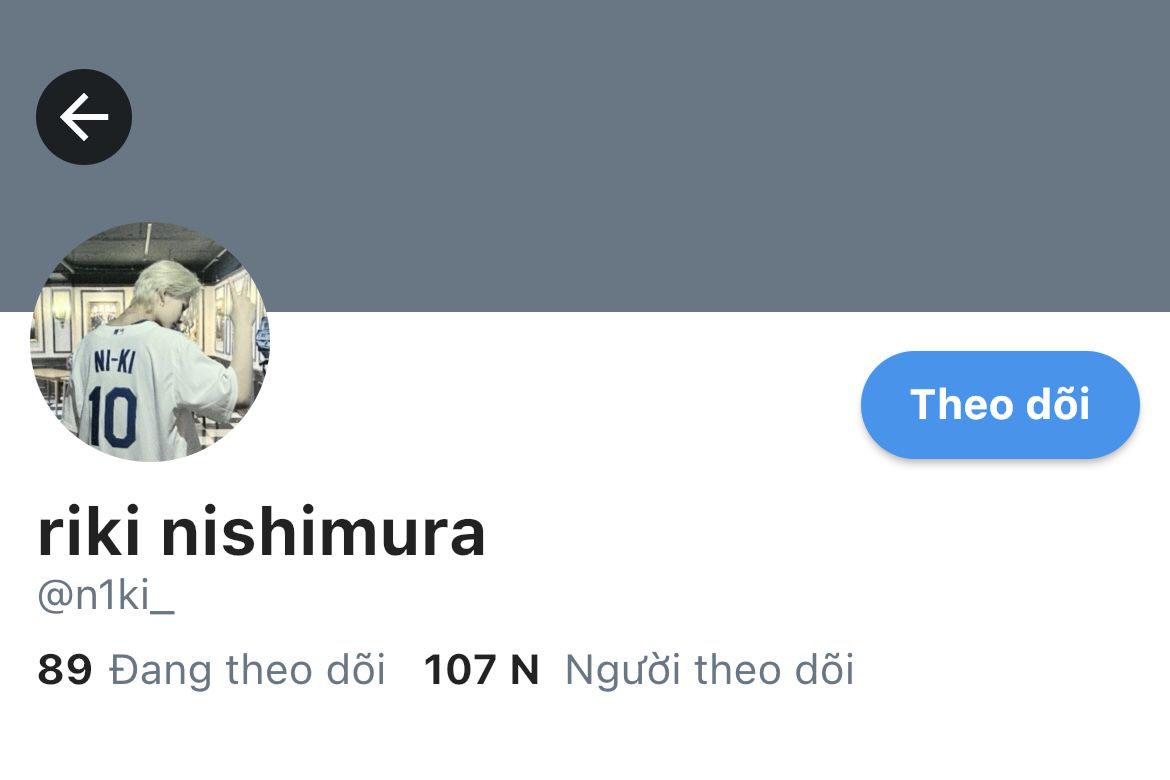1170x780 pixels.
Task: Go back using the left arrow icon
Action: click(x=84, y=117)
